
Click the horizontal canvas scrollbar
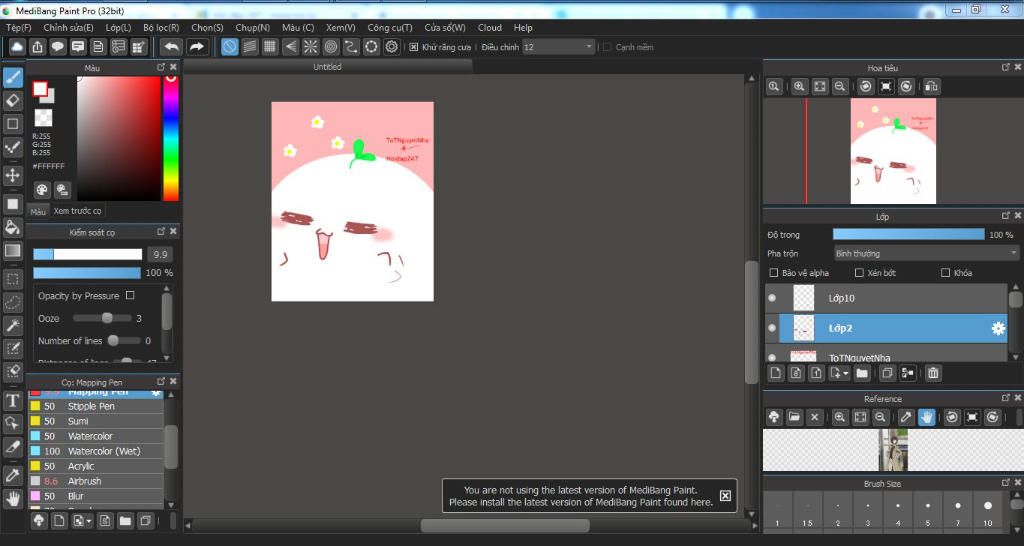(505, 526)
